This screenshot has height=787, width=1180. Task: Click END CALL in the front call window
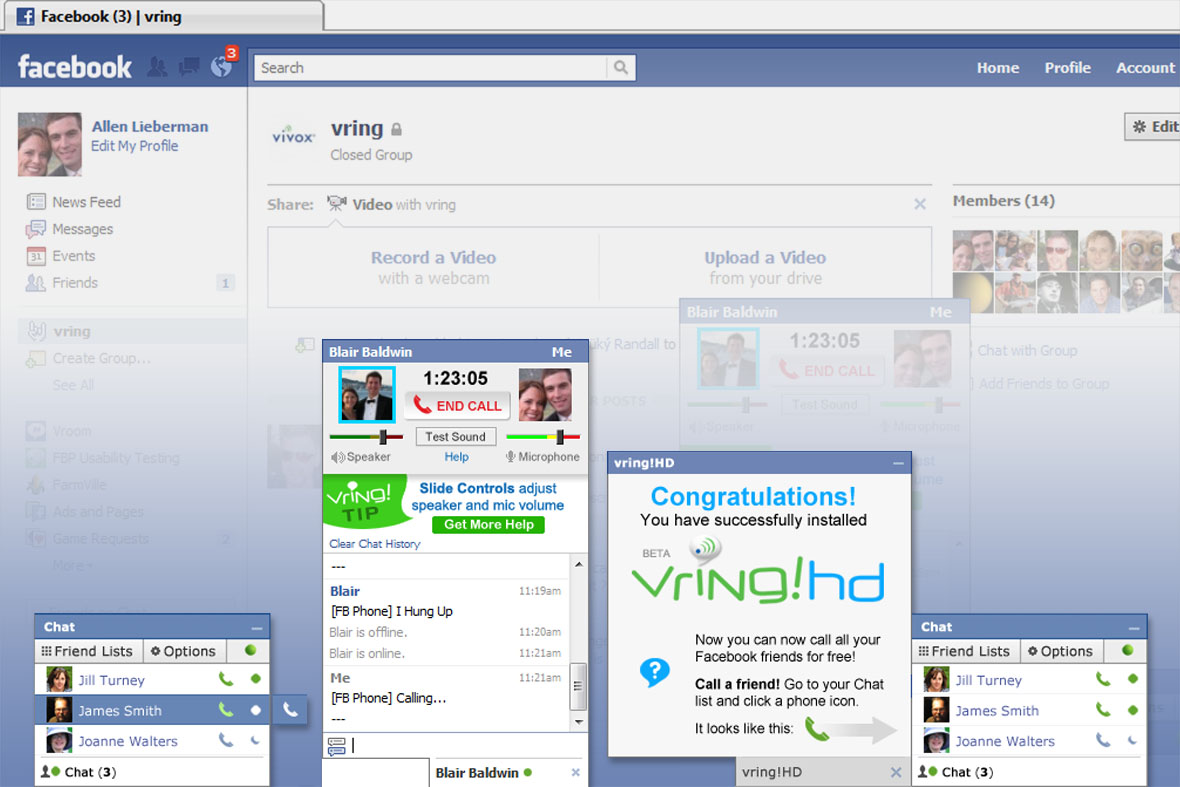tap(458, 406)
